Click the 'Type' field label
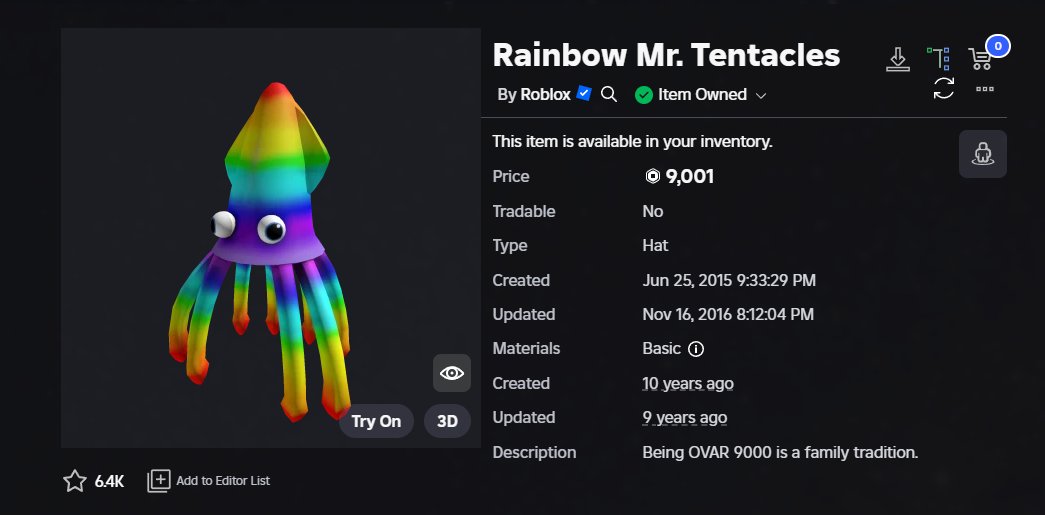1045x515 pixels. [x=510, y=246]
